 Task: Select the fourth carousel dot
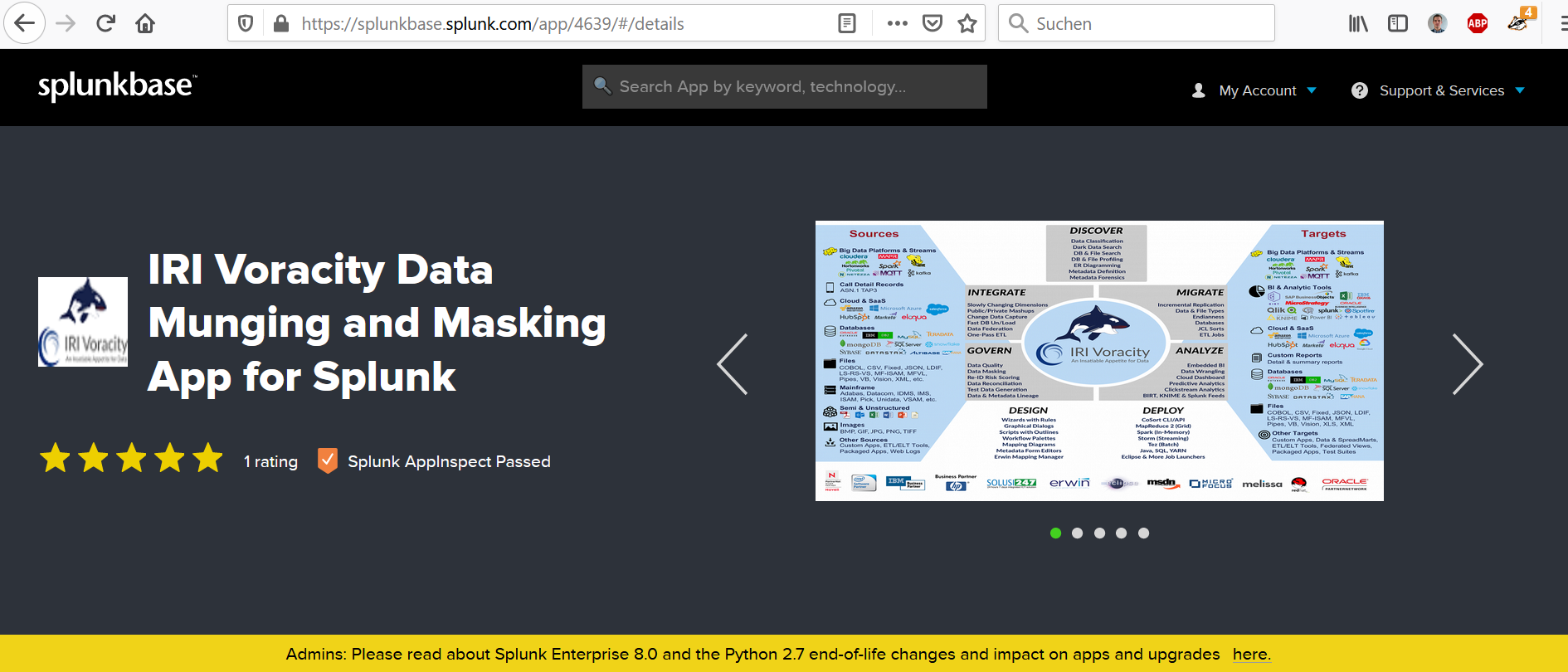coord(1121,533)
